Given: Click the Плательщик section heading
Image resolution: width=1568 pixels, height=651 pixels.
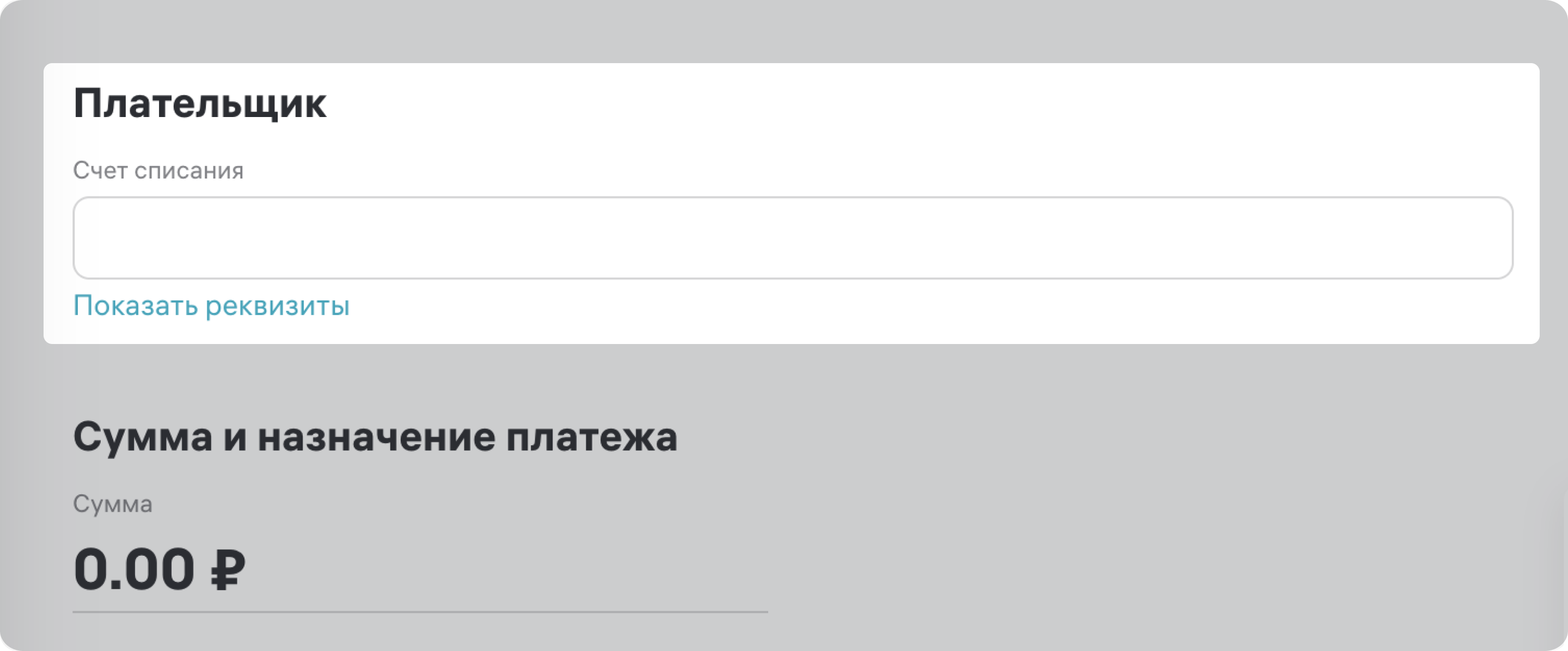Looking at the screenshot, I should pyautogui.click(x=200, y=104).
